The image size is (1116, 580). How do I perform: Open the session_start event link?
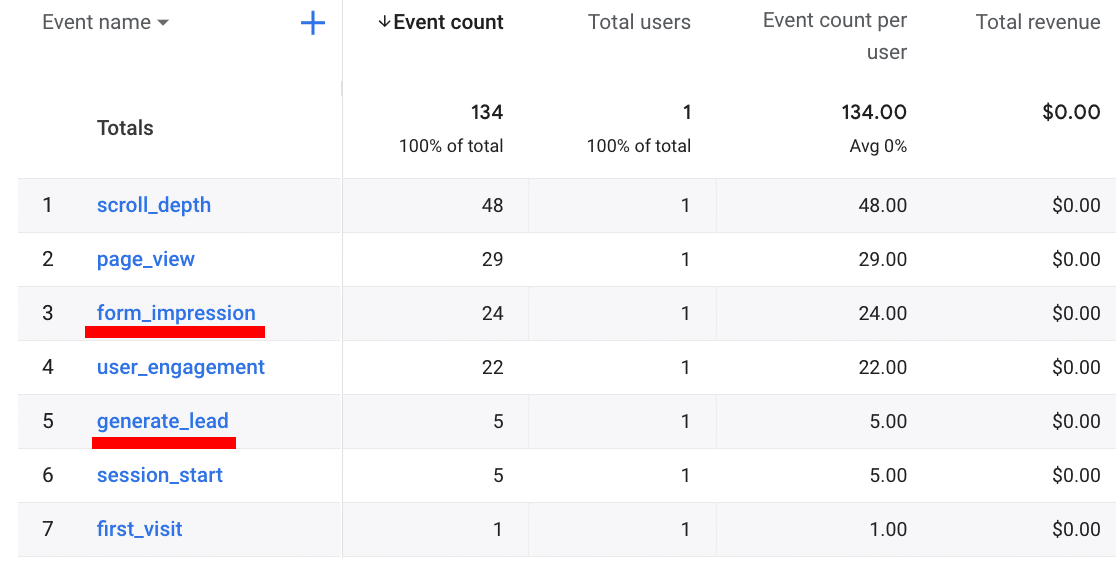click(x=160, y=475)
